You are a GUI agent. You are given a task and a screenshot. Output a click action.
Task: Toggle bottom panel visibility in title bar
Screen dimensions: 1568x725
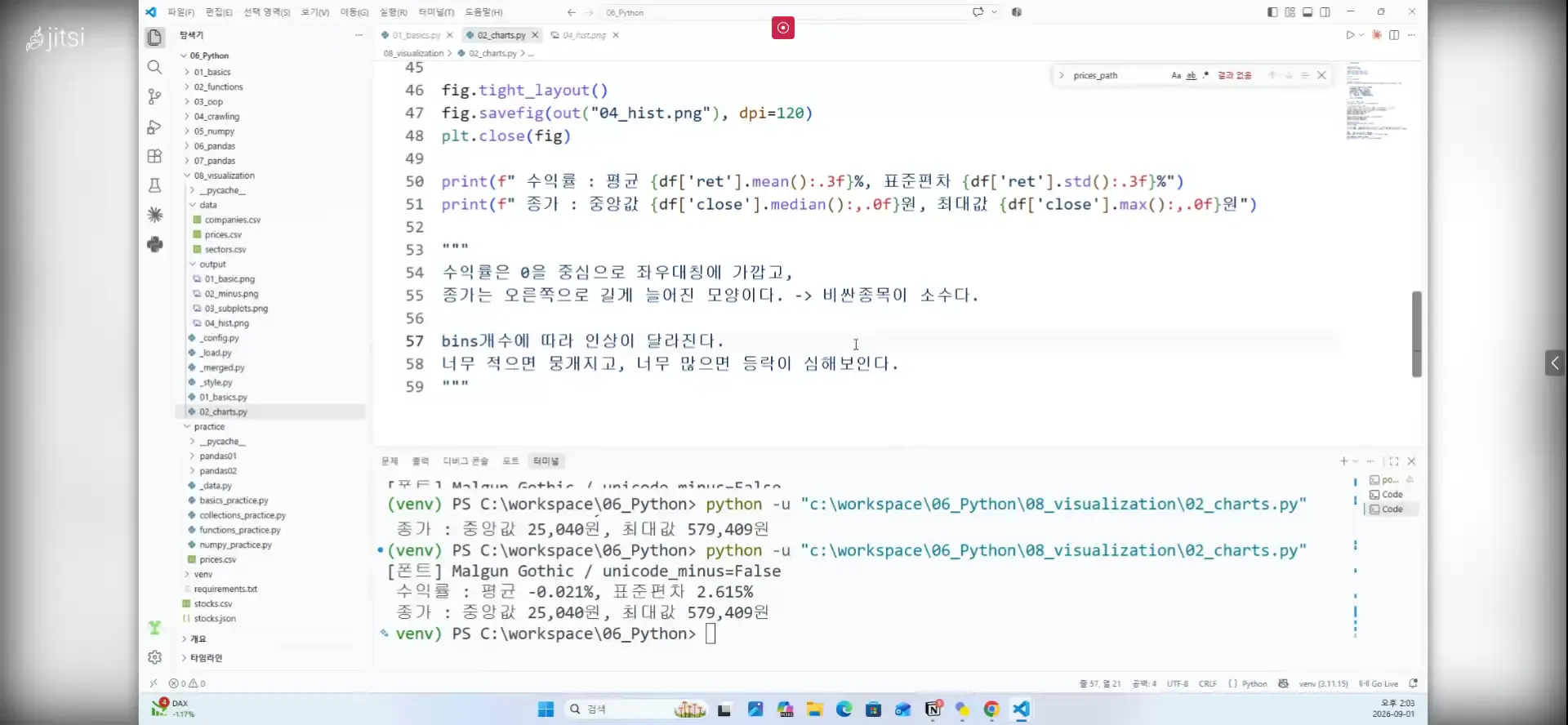pos(1307,12)
